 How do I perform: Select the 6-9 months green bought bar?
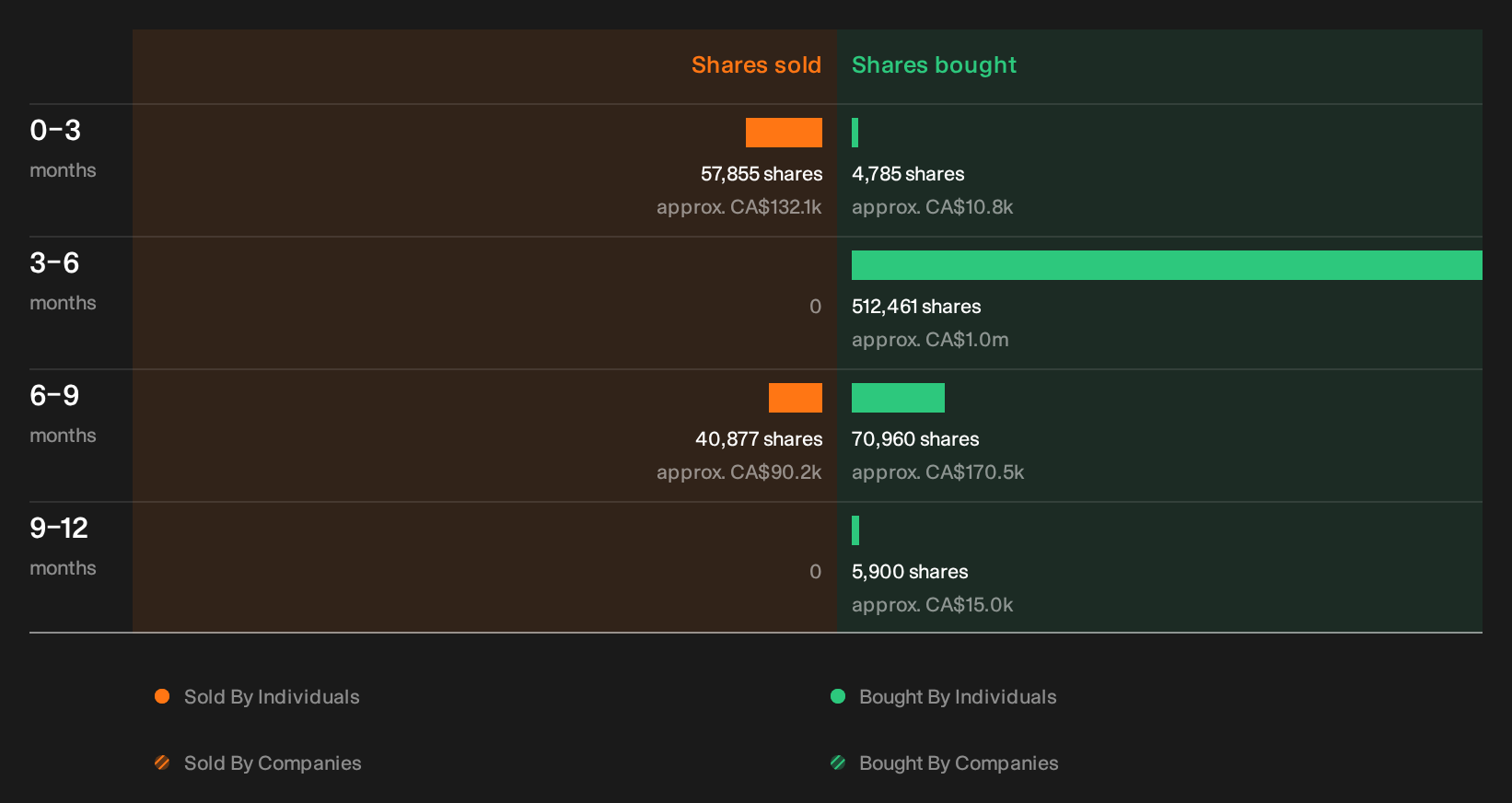point(898,398)
